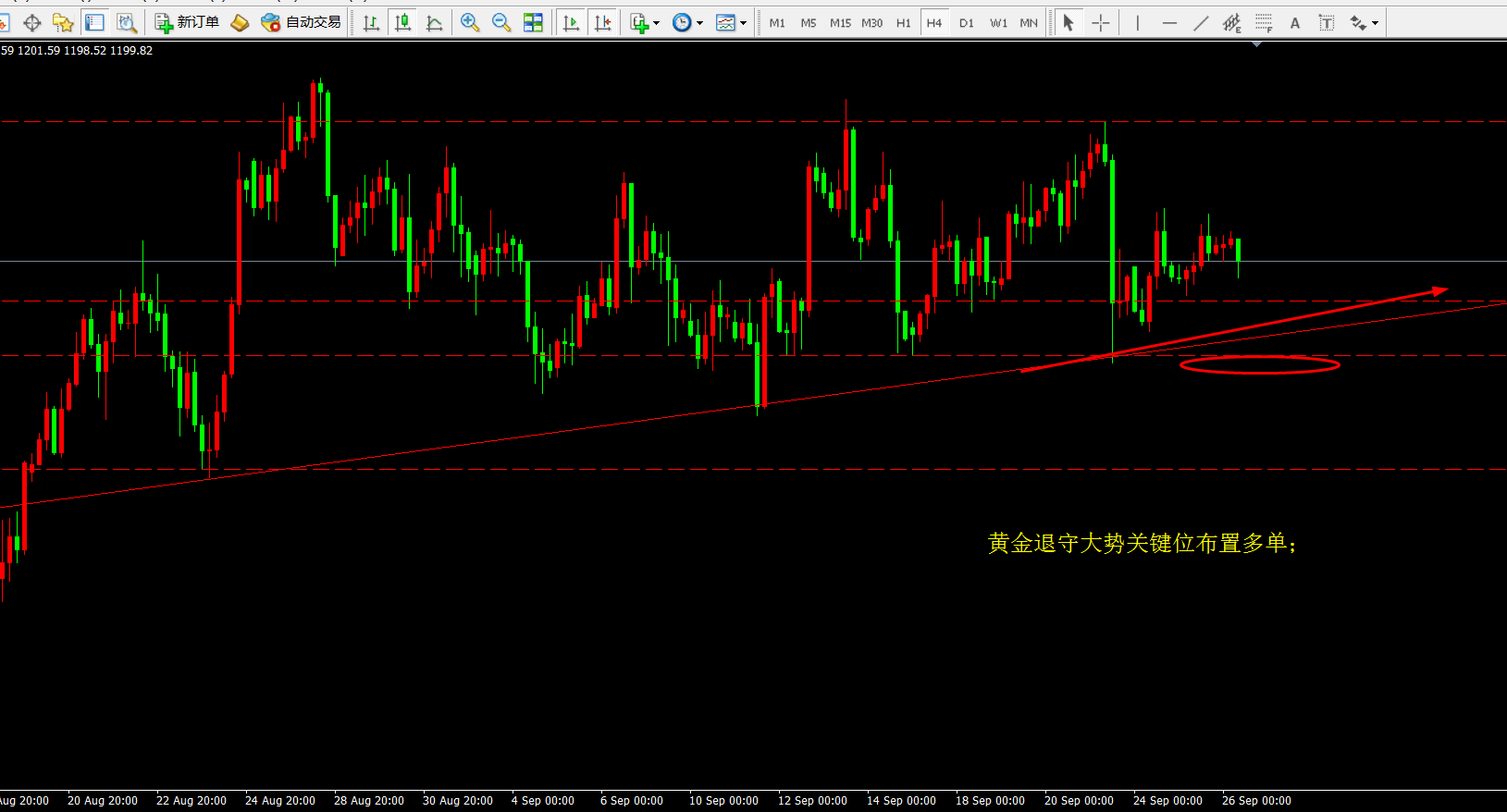This screenshot has height=812, width=1507.
Task: Select the Fibonacci retracement tool
Action: coord(1264,22)
